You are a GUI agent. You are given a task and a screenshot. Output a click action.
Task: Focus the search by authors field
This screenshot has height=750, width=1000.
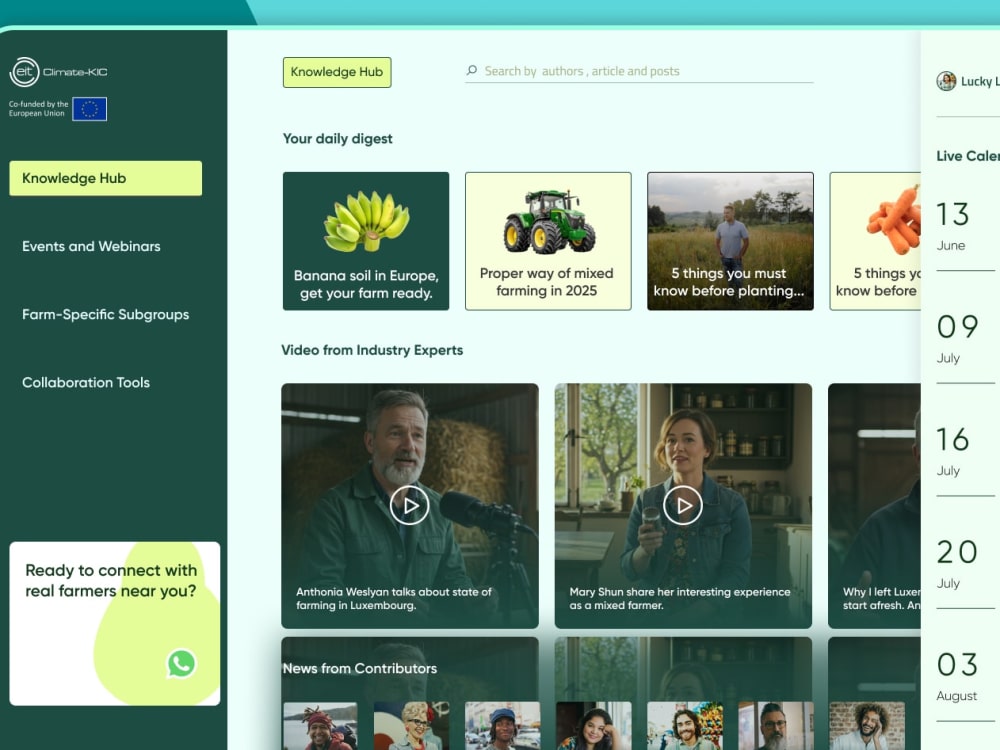point(639,71)
